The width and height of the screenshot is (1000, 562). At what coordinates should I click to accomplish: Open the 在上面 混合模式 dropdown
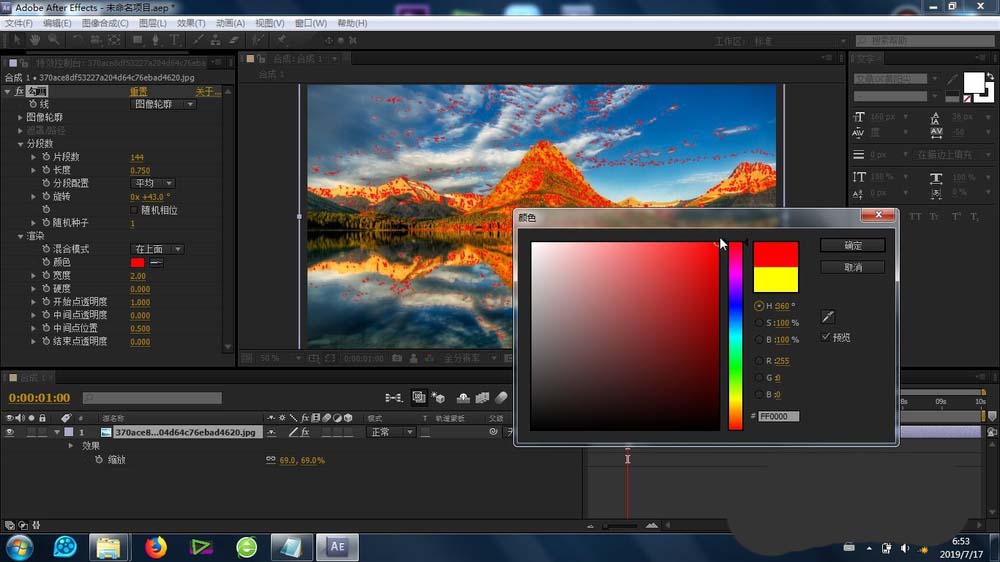click(x=158, y=249)
